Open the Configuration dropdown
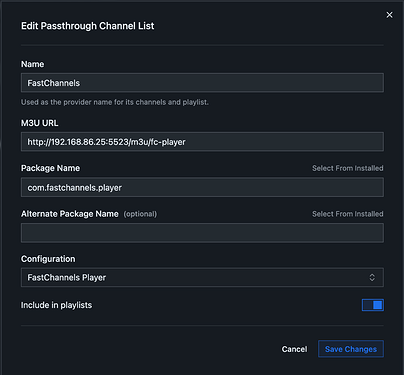Viewport: 404px width, 375px height. (x=202, y=277)
